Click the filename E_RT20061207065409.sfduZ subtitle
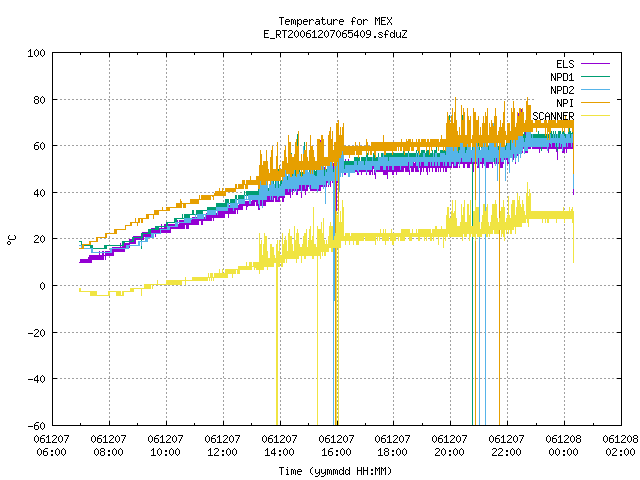640x480 pixels. [336, 34]
